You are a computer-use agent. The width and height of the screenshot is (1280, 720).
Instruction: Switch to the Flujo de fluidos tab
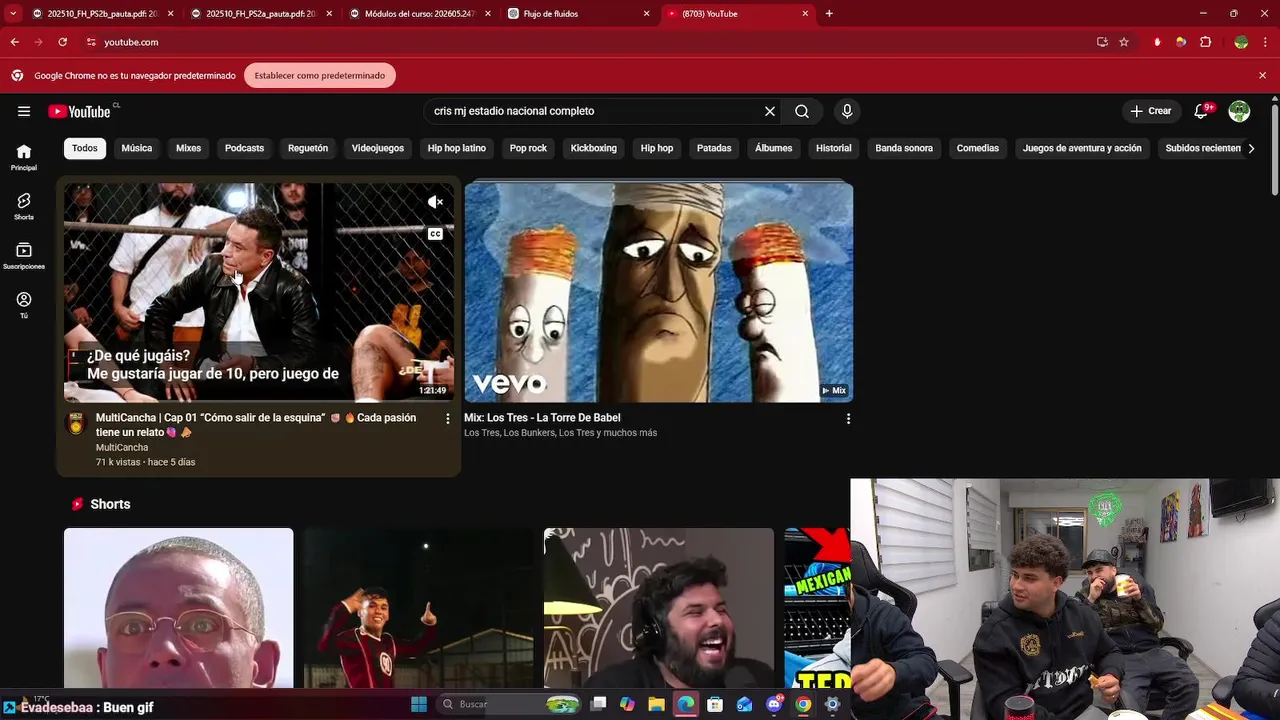pos(578,13)
